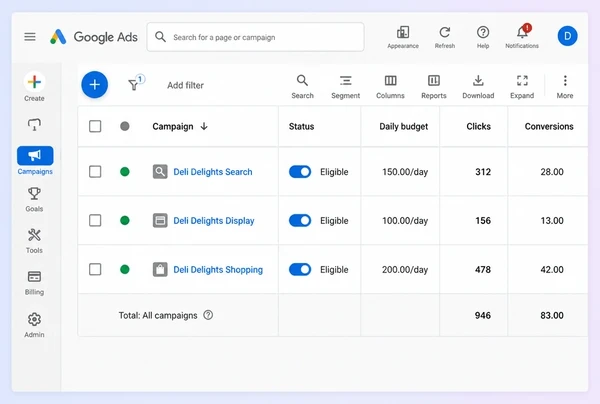Open Deli Delights Display campaign
This screenshot has width=600, height=404.
click(214, 221)
